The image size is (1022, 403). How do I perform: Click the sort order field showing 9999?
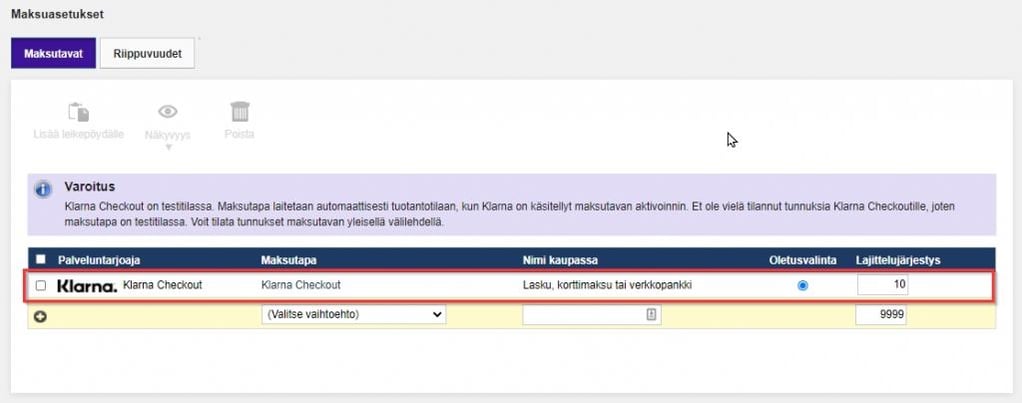(881, 315)
